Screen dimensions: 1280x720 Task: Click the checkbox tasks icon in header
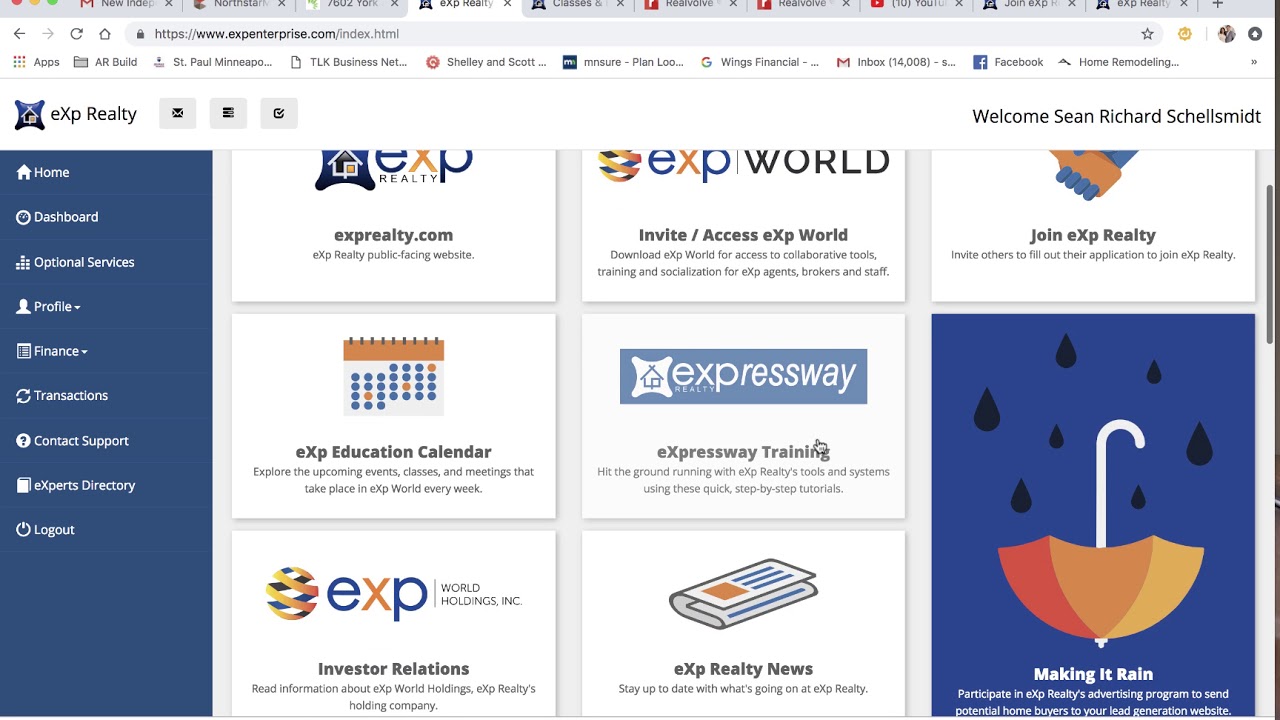[x=279, y=113]
